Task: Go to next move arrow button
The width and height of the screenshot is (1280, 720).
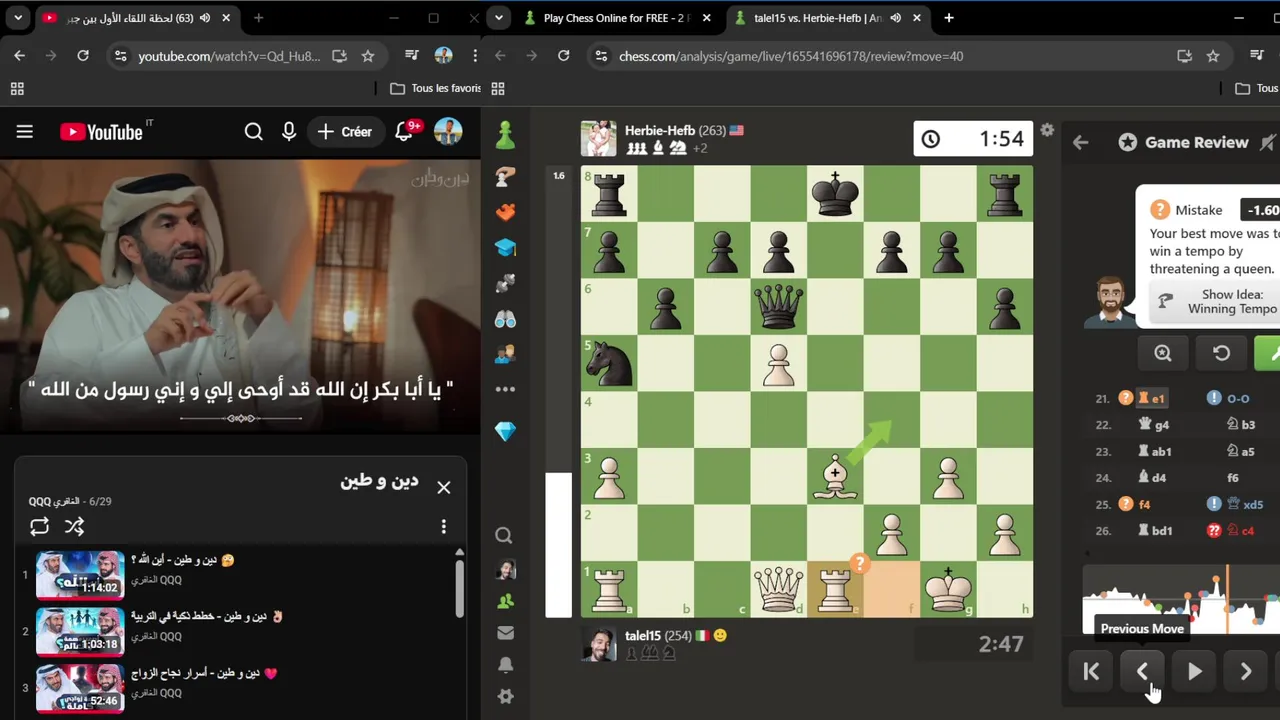Action: click(1245, 672)
